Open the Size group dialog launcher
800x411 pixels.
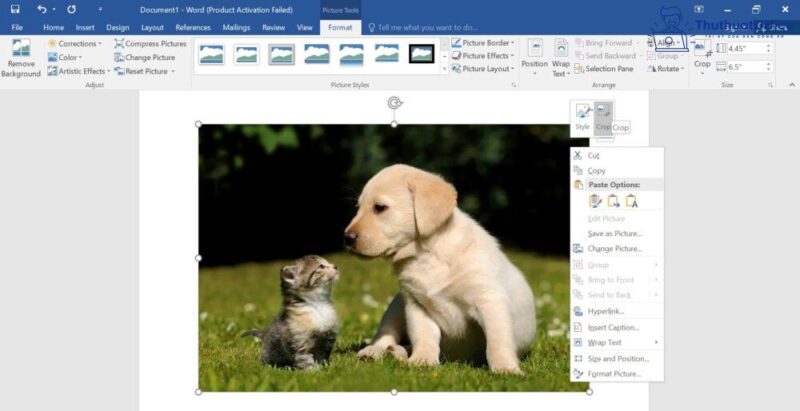click(770, 85)
